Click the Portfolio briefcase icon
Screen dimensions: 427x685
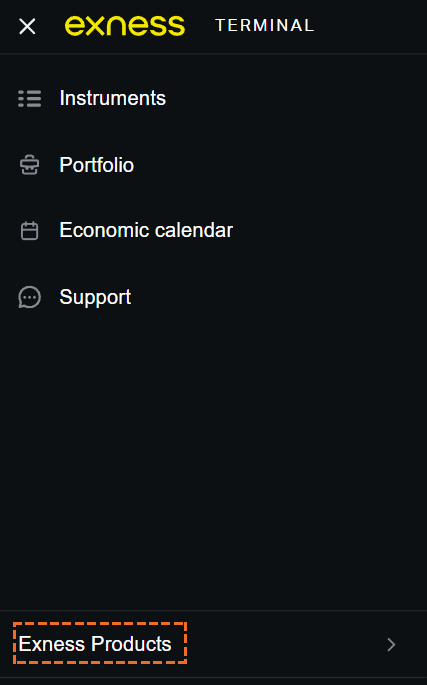[30, 165]
